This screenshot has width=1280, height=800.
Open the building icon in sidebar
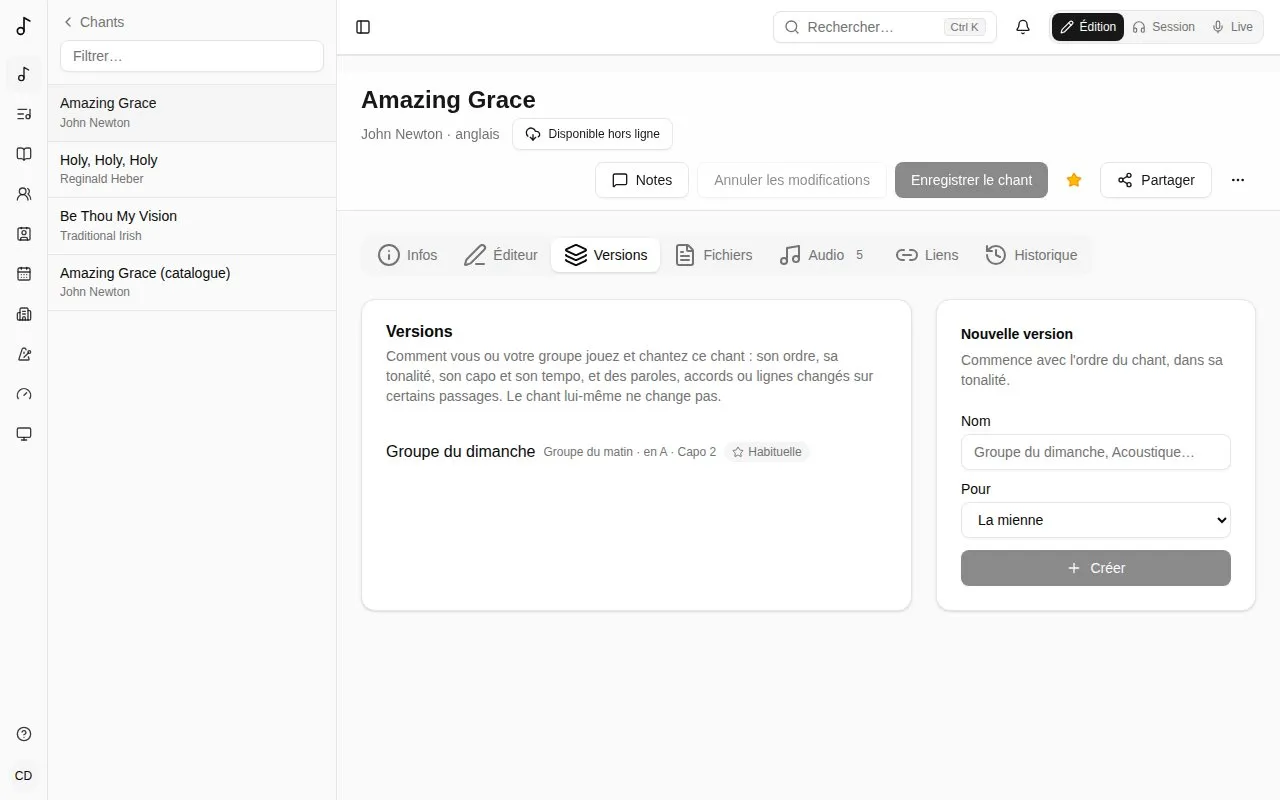[24, 314]
